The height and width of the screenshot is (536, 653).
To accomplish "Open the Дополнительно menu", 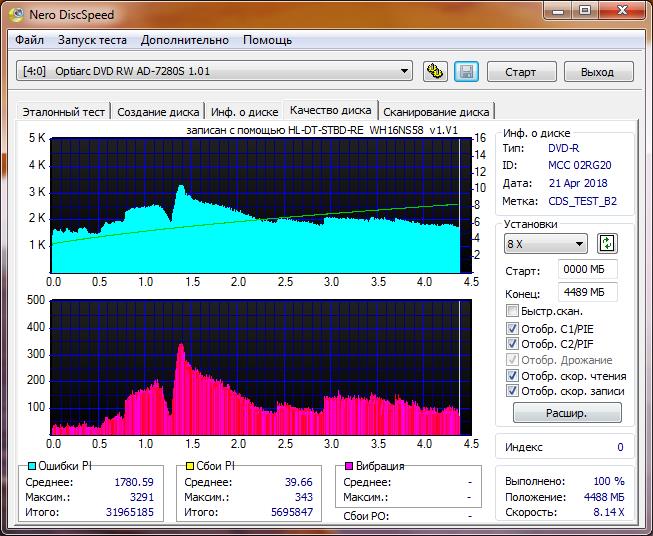I will pyautogui.click(x=185, y=40).
